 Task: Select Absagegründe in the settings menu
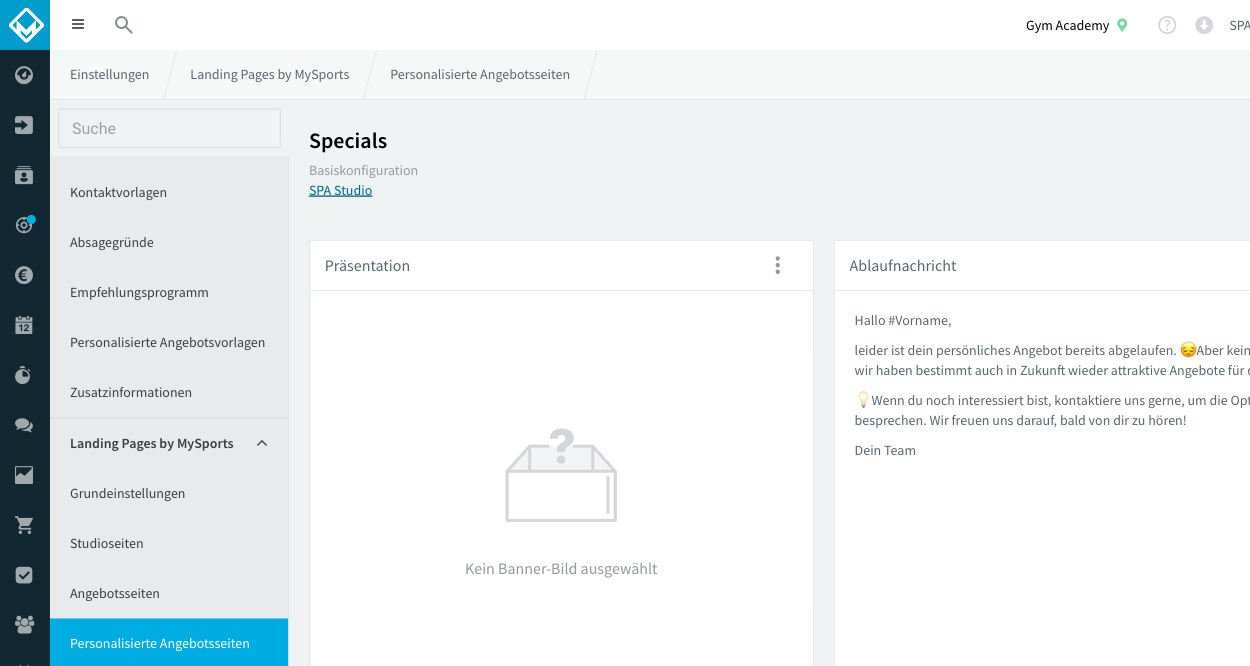click(x=169, y=242)
